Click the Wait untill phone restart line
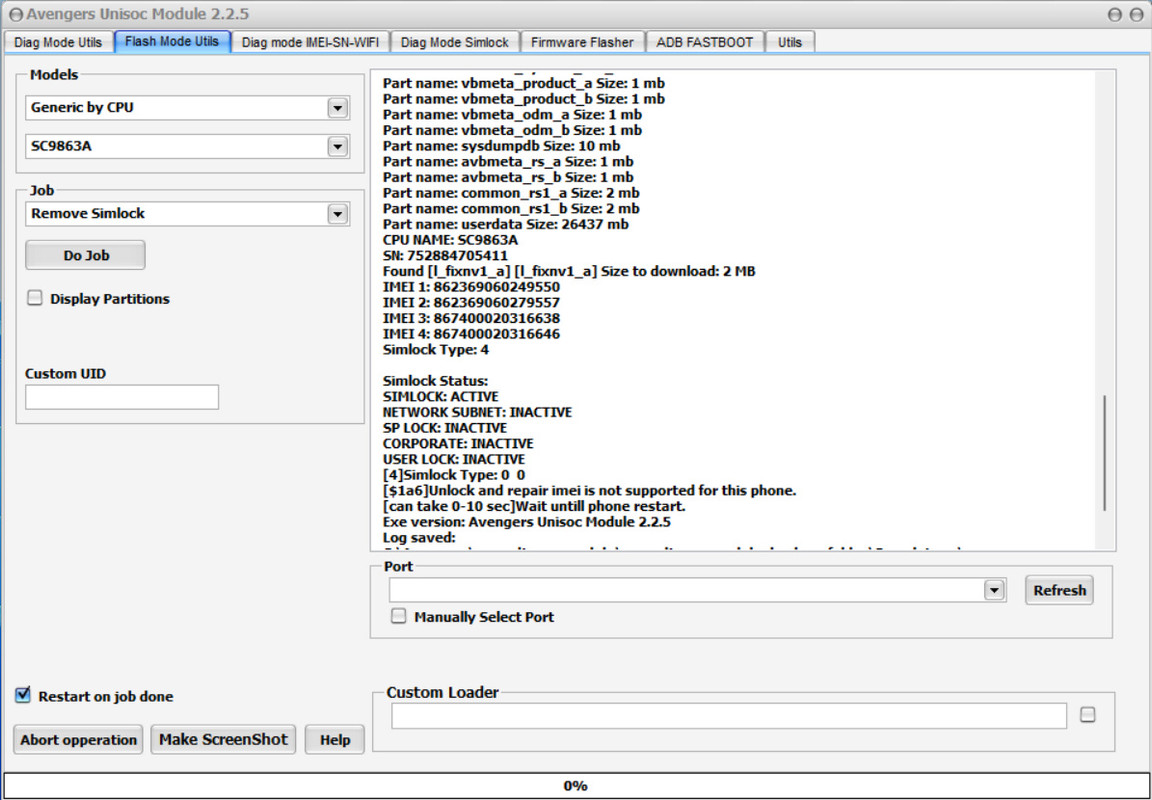Image resolution: width=1152 pixels, height=800 pixels. tap(534, 507)
